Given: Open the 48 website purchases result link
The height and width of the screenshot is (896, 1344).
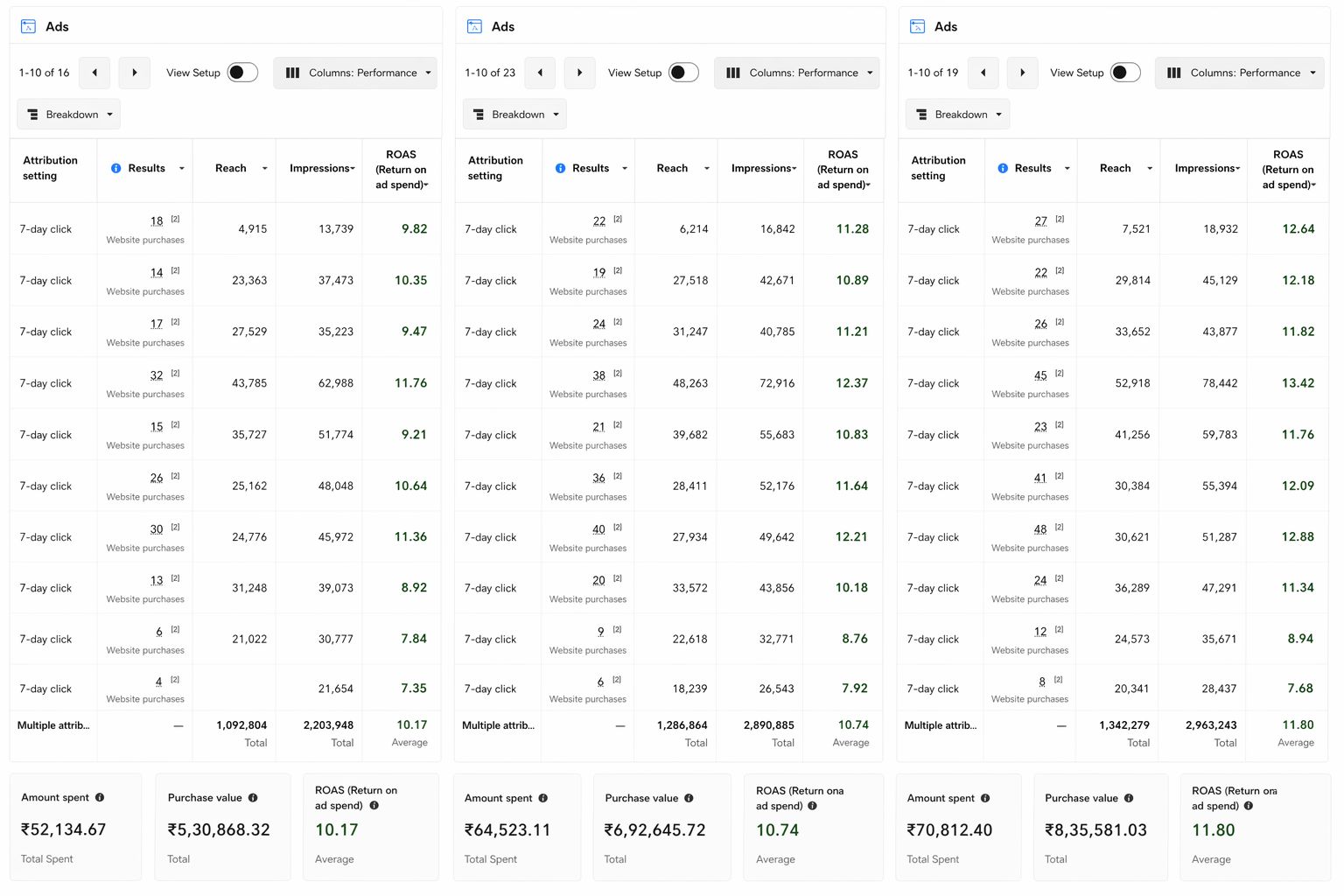Looking at the screenshot, I should (x=1040, y=529).
